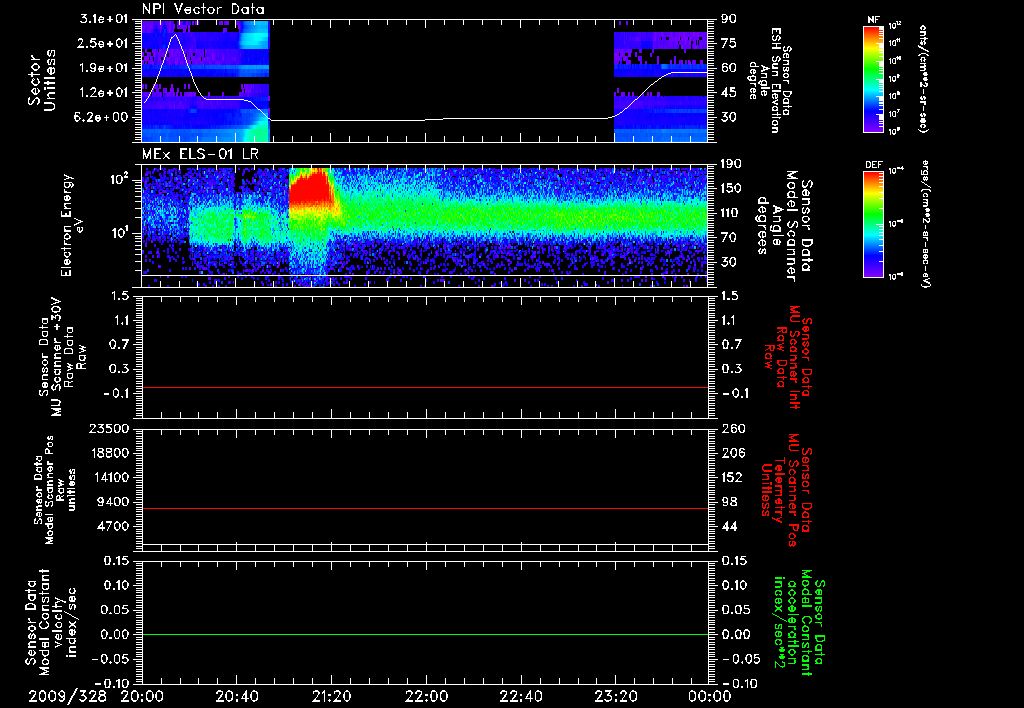Click the "18800" scanner position tick label
This screenshot has height=708, width=1024.
click(x=108, y=453)
